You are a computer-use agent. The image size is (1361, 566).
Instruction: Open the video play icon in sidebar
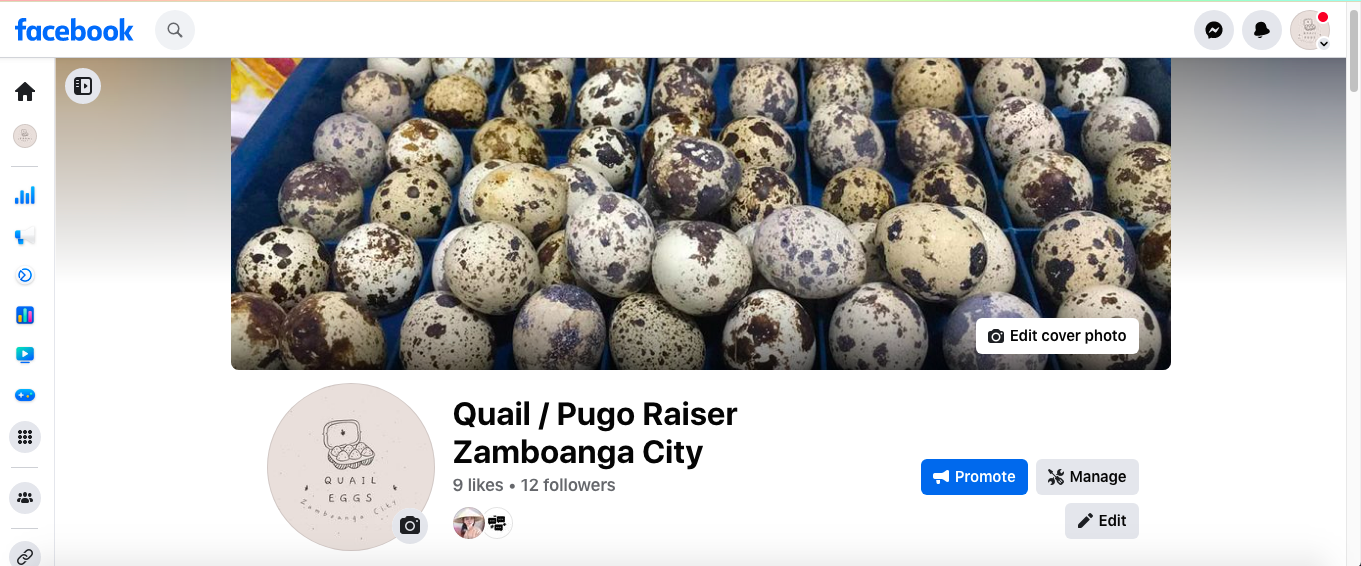[25, 355]
